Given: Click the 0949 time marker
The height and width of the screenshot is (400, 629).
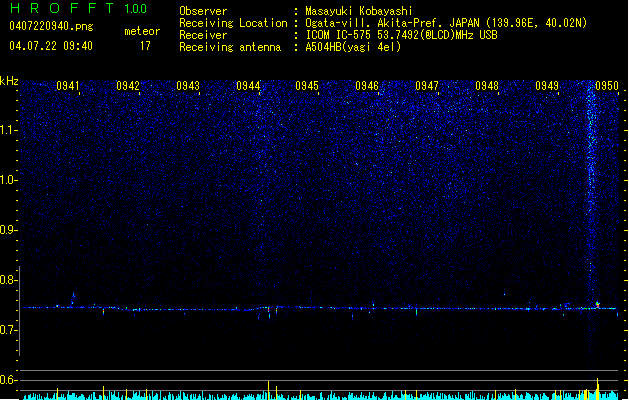Looking at the screenshot, I should (547, 86).
